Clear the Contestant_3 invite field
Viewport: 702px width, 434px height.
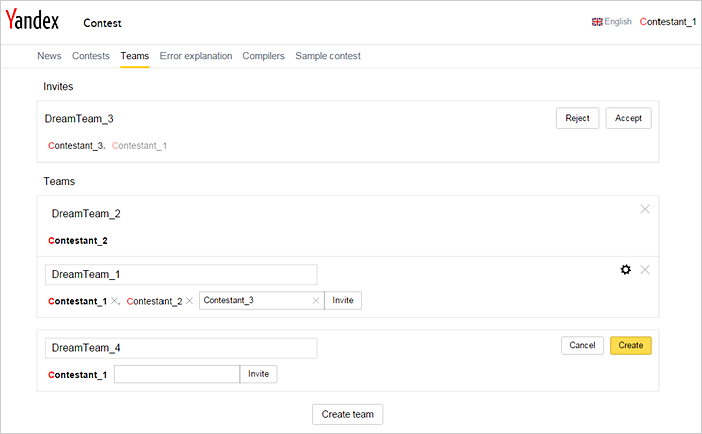[x=316, y=301]
